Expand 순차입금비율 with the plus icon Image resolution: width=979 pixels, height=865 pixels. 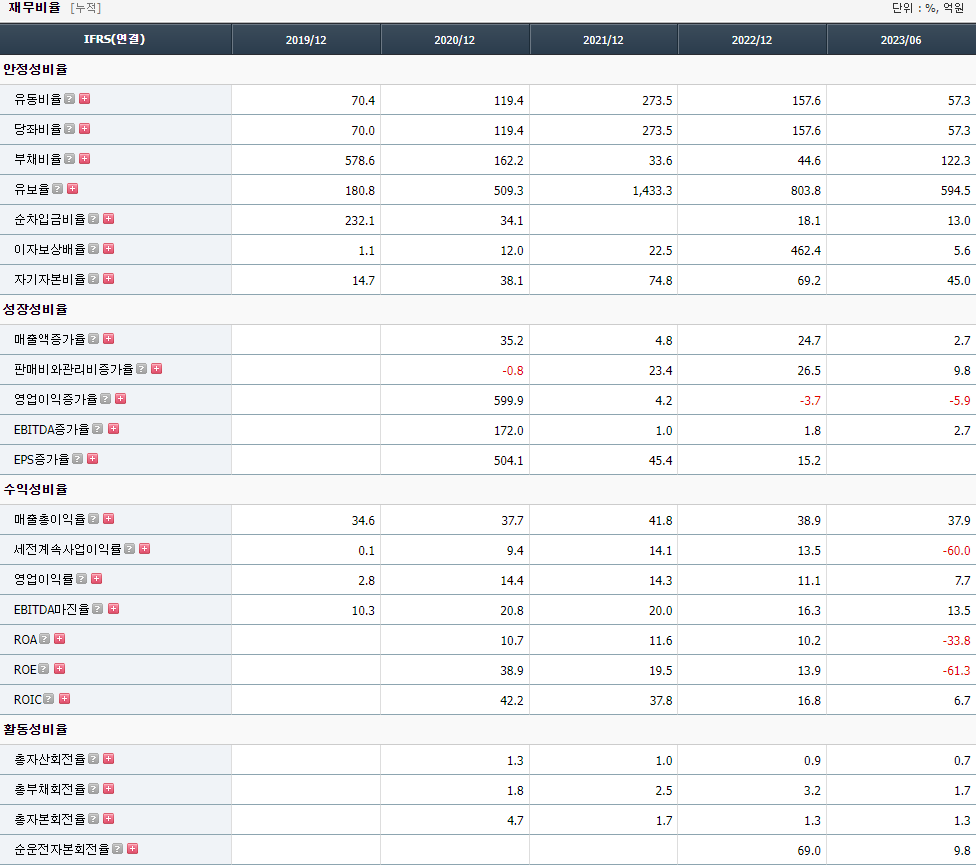click(x=109, y=219)
